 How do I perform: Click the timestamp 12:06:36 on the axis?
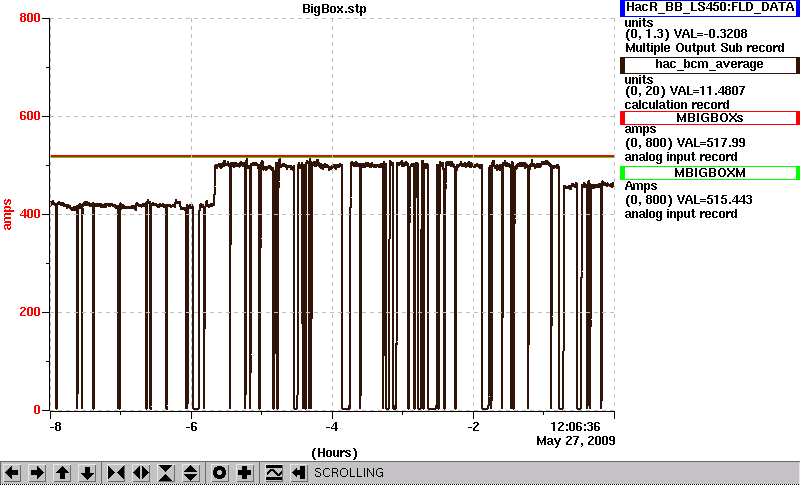575,426
